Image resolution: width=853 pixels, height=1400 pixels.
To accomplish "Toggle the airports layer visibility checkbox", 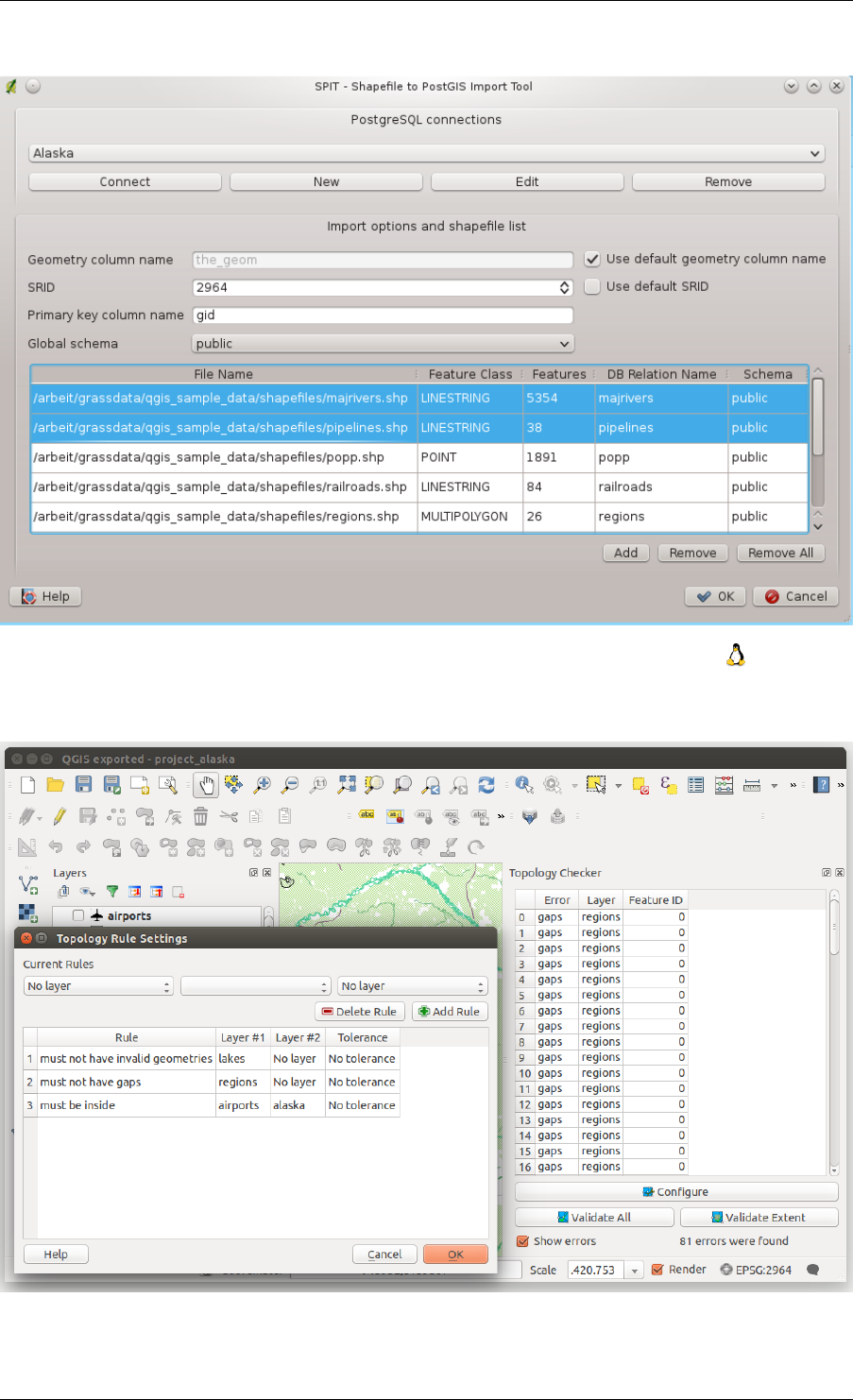I will click(x=78, y=915).
